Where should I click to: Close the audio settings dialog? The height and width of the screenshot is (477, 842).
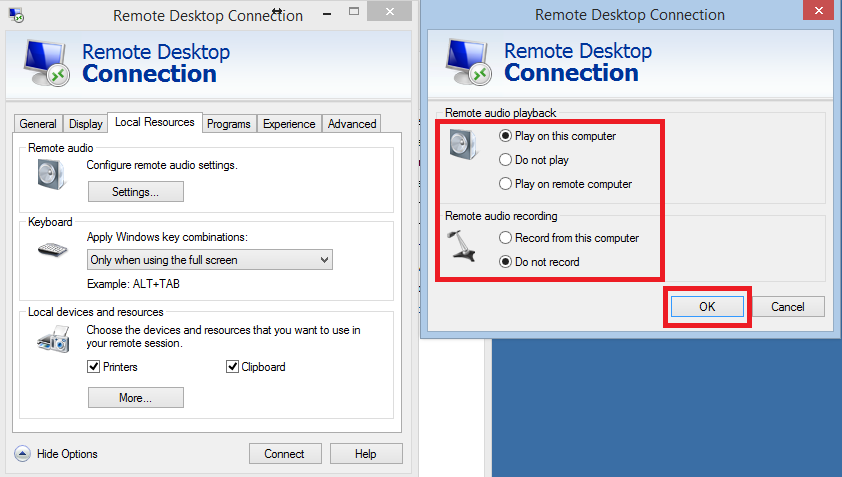coord(818,10)
